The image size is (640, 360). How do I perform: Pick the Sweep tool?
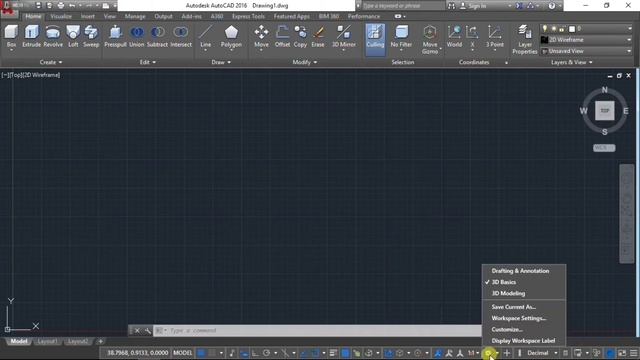coord(91,36)
